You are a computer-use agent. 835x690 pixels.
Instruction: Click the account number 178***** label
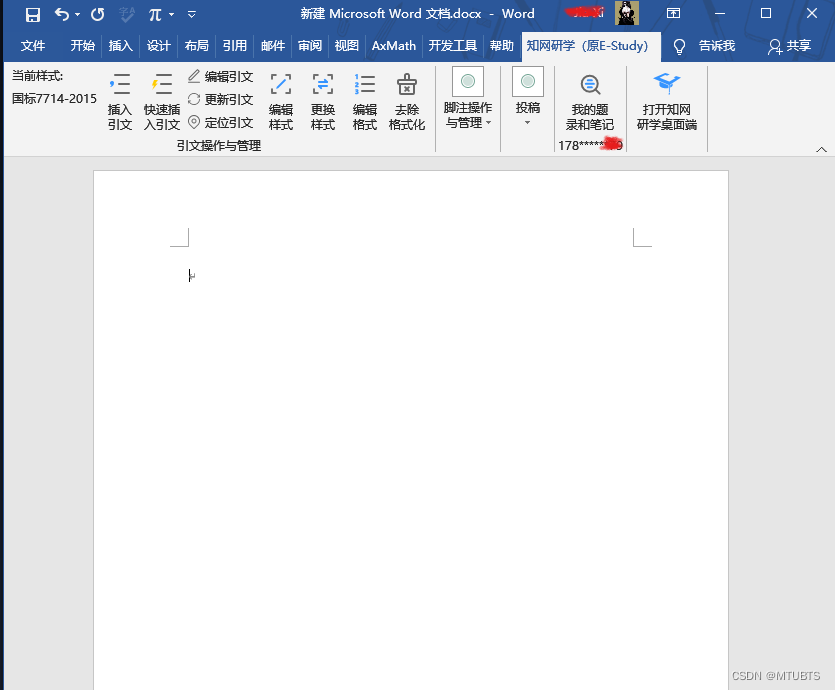[590, 145]
